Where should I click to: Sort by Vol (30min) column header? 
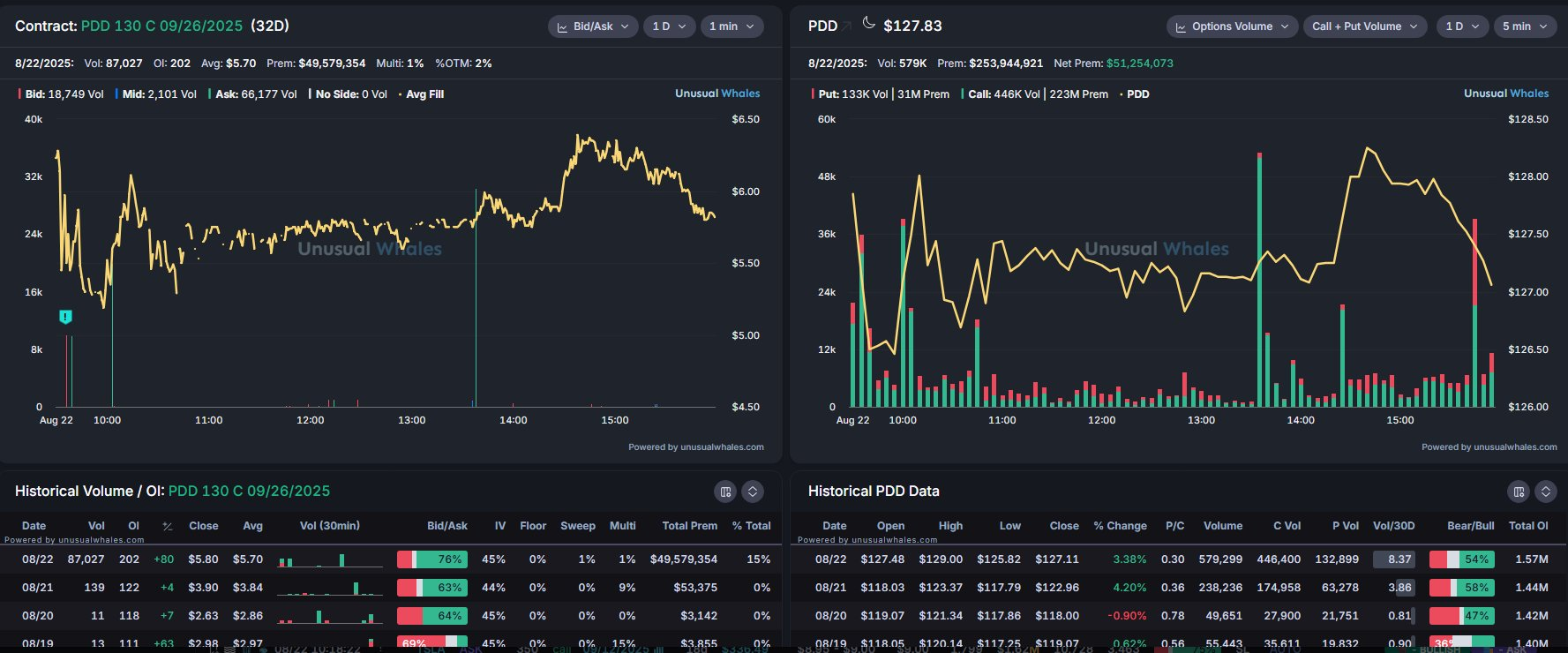coord(330,526)
